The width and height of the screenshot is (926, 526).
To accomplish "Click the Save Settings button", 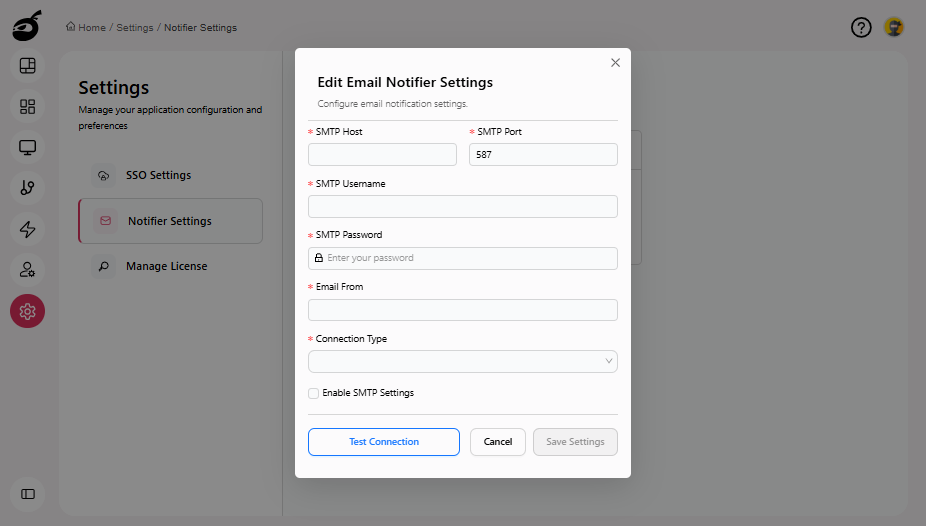I will [x=575, y=442].
